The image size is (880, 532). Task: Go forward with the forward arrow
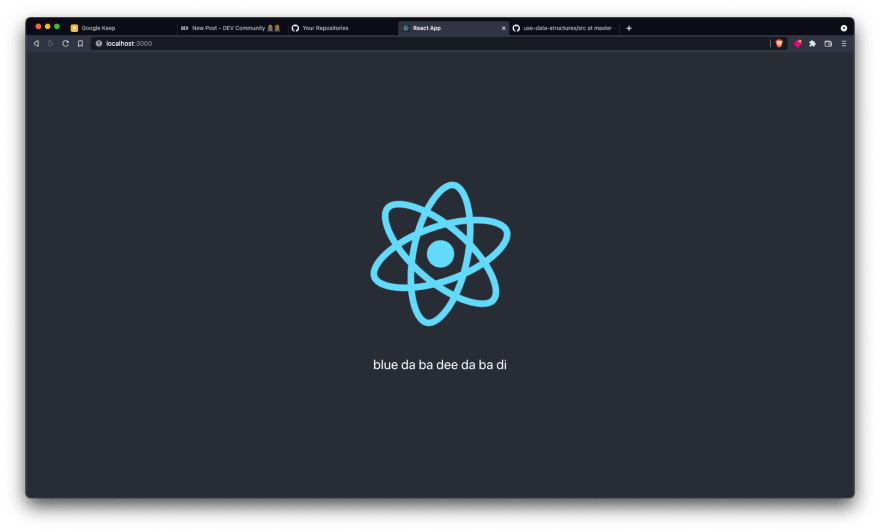click(x=51, y=43)
